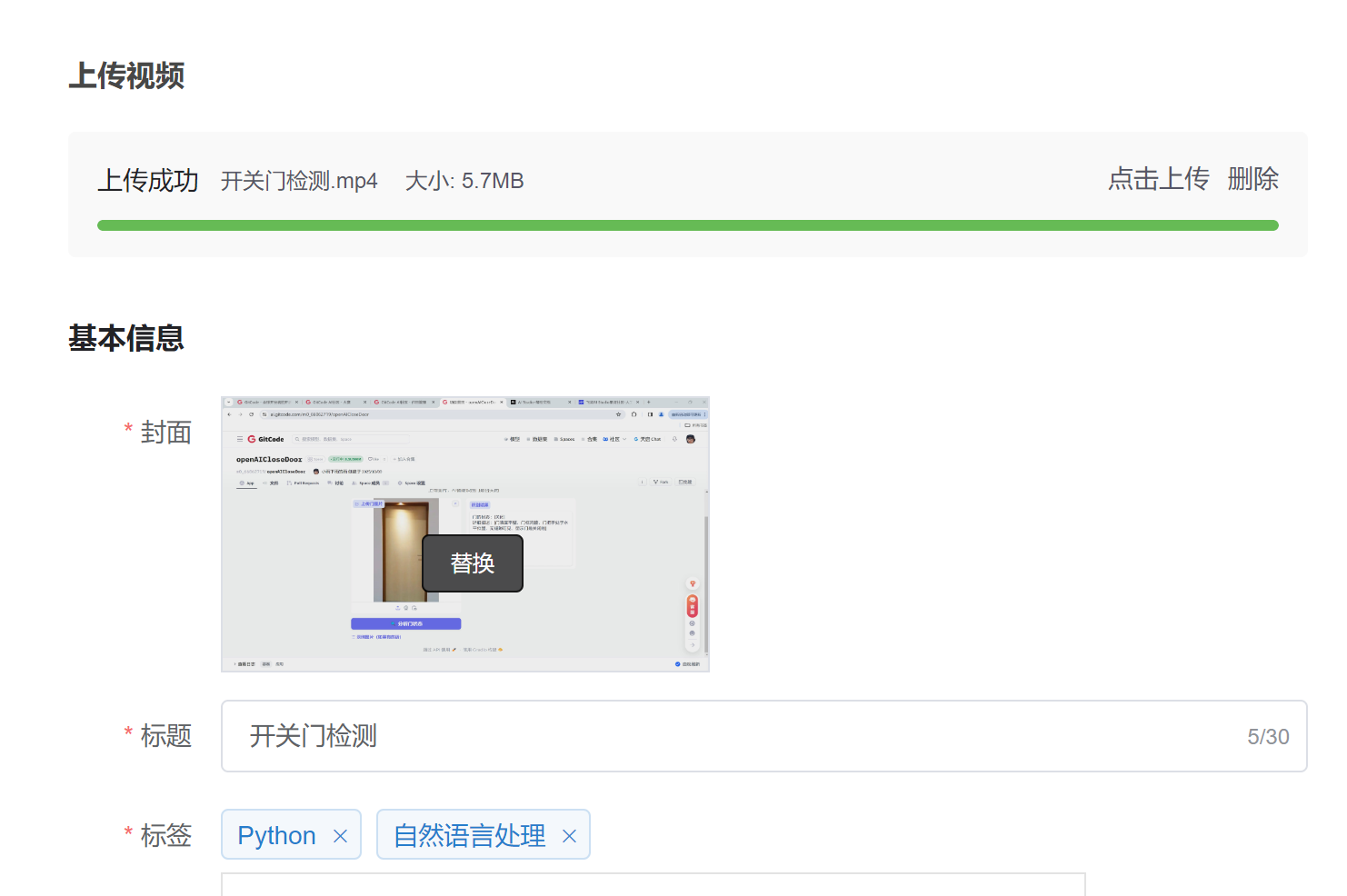Remove the Python tag with its X icon
The height and width of the screenshot is (896, 1347).
341,836
